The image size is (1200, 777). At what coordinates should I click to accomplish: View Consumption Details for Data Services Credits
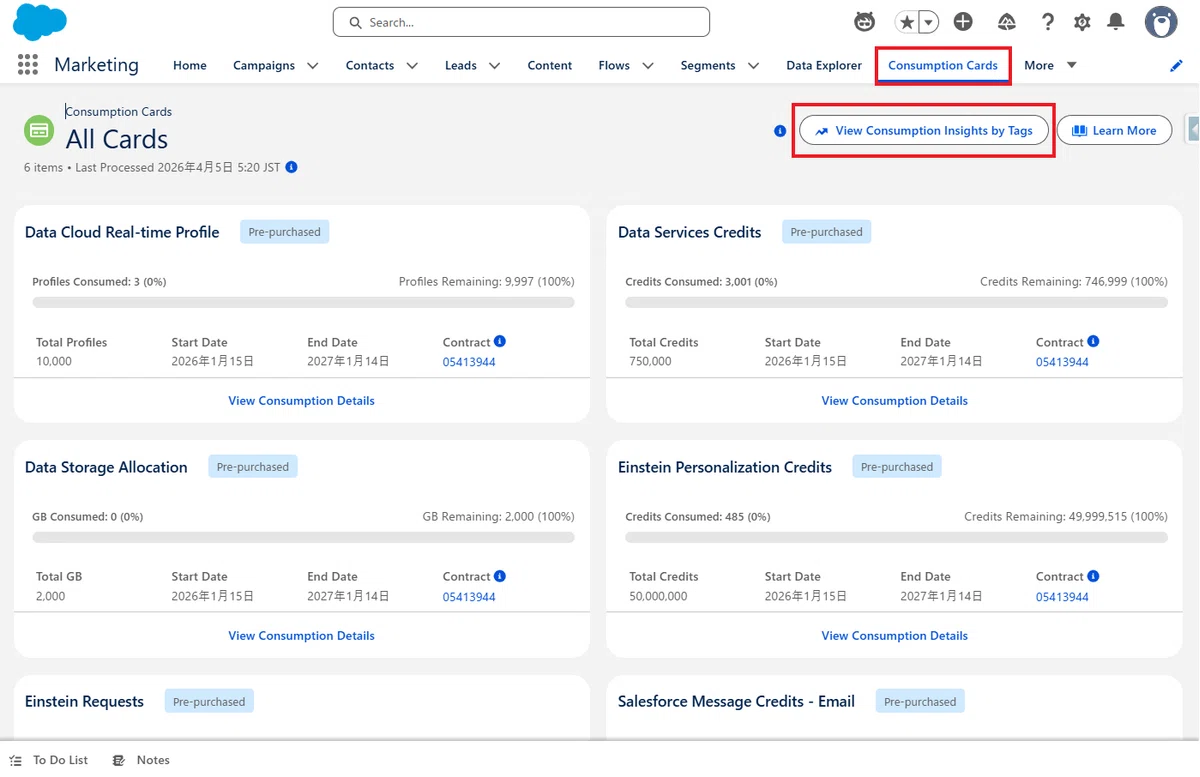894,401
